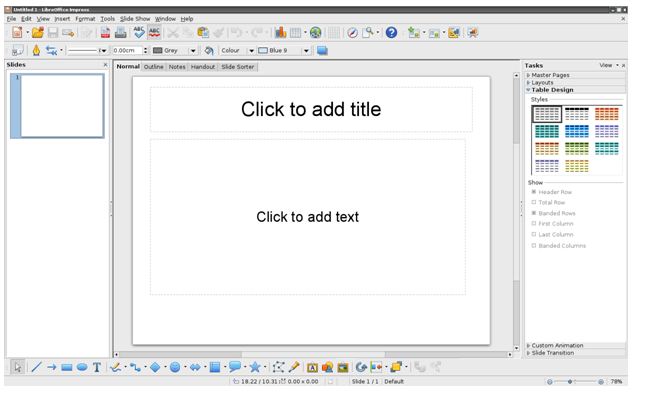Click the Shadow toggle icon on toolbar
Image resolution: width=647 pixels, height=394 pixels.
click(x=322, y=50)
